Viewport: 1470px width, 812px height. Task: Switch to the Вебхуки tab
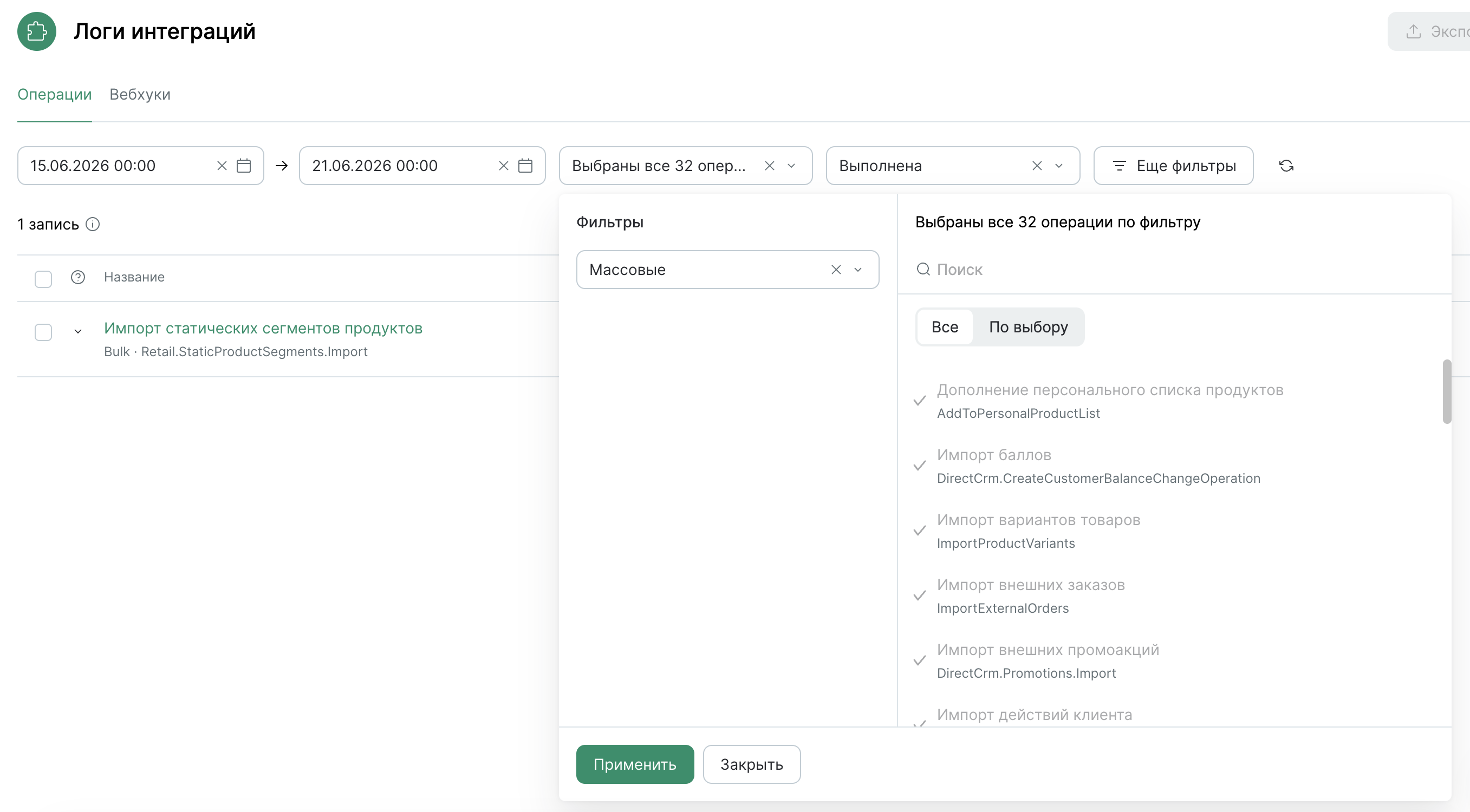coord(140,95)
